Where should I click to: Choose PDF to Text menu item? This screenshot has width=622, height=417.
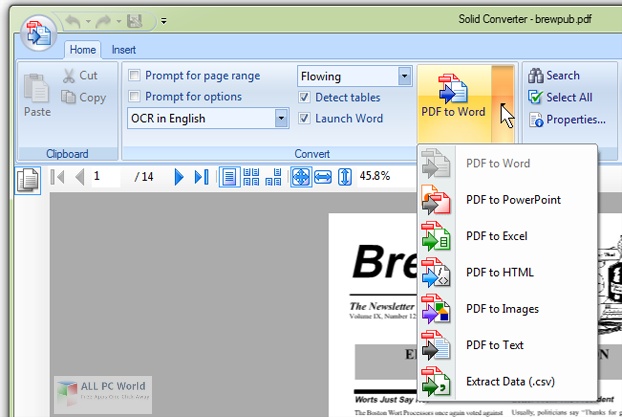507,345
